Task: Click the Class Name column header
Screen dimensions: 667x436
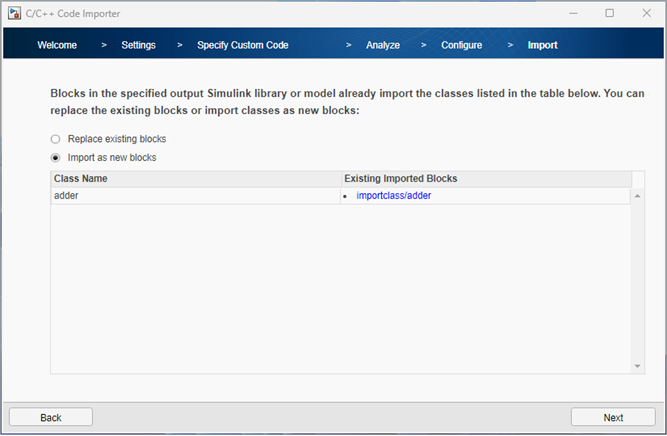Action: point(196,179)
